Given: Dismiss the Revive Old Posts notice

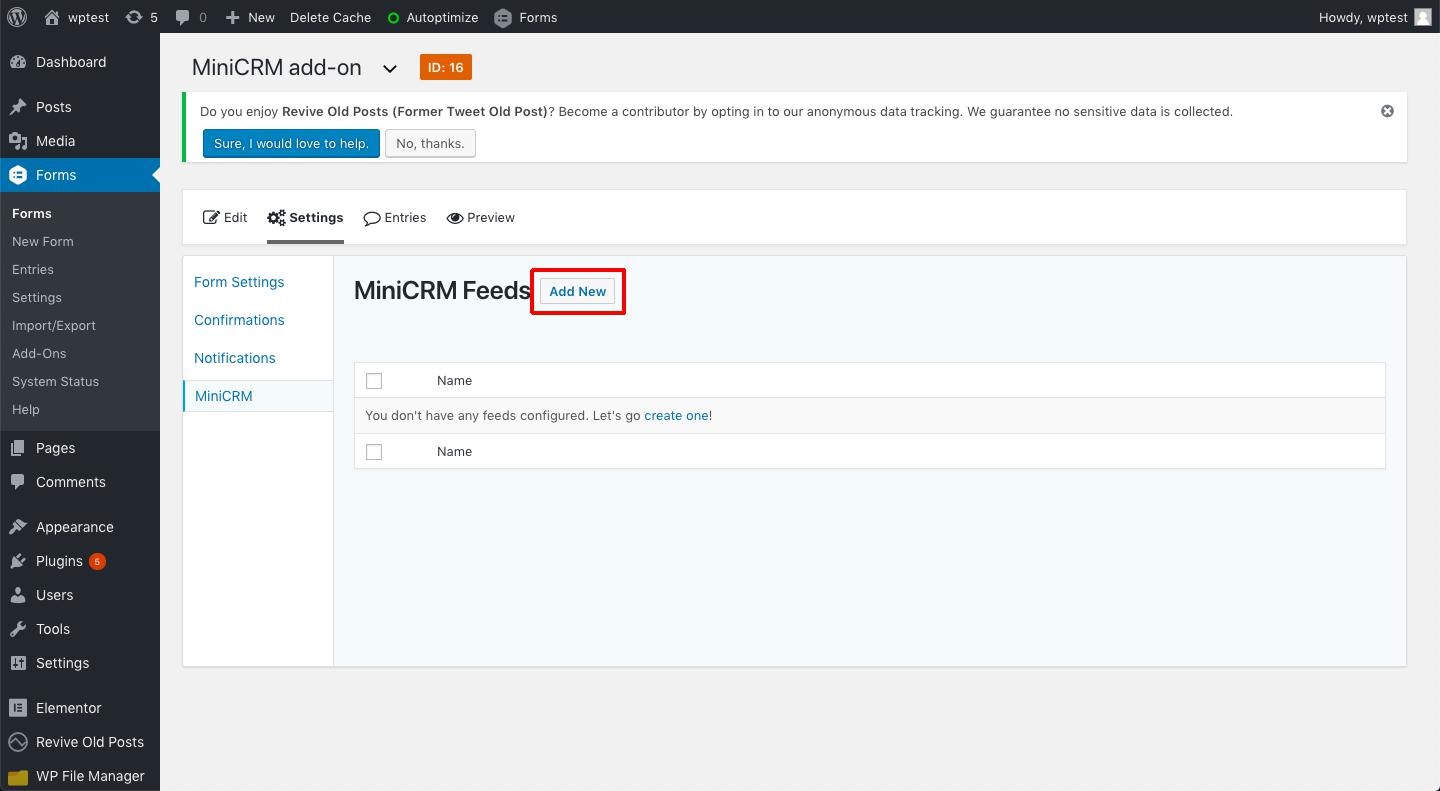Looking at the screenshot, I should 1387,111.
